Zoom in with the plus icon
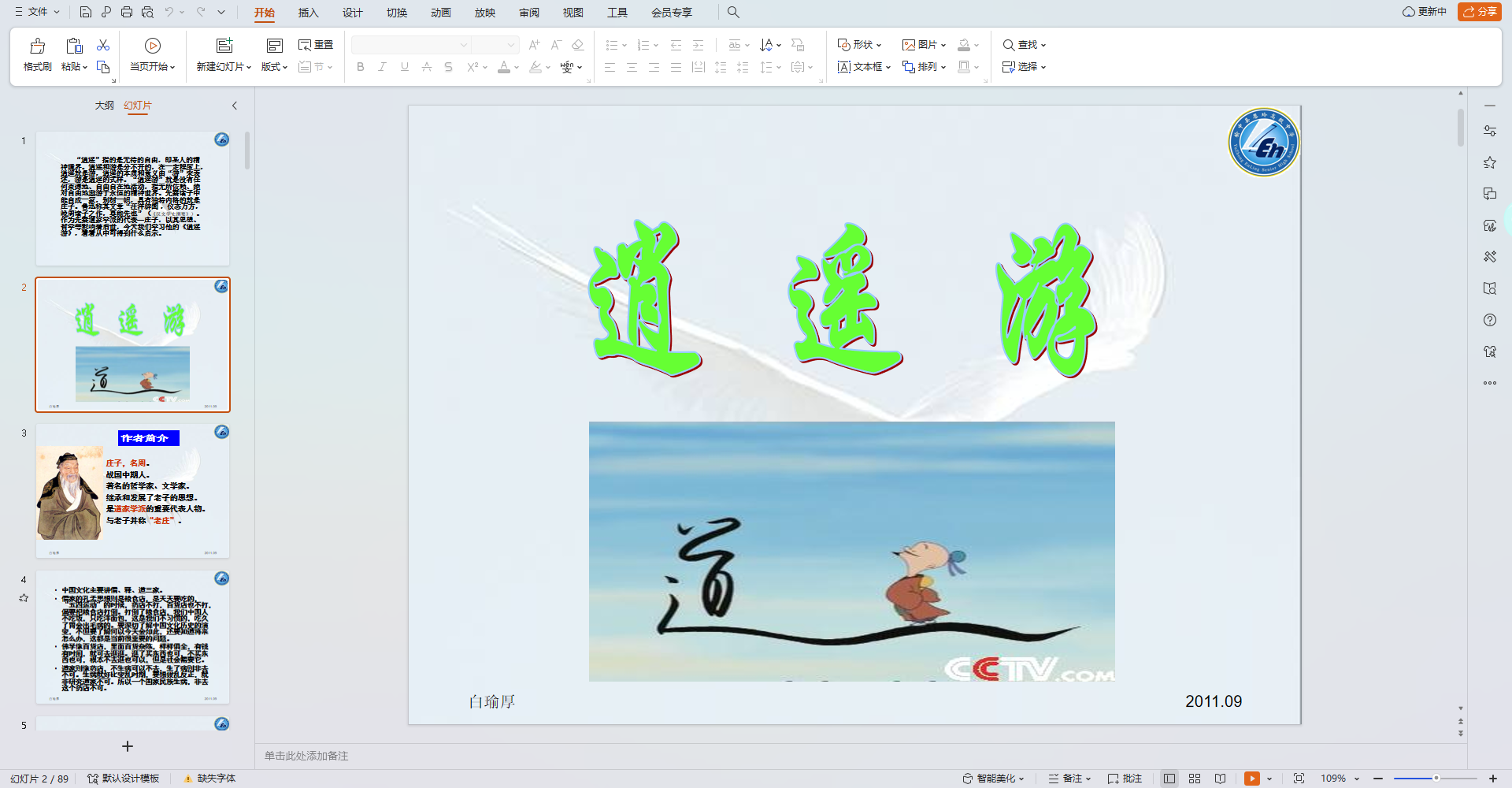This screenshot has height=788, width=1512. (x=1493, y=779)
